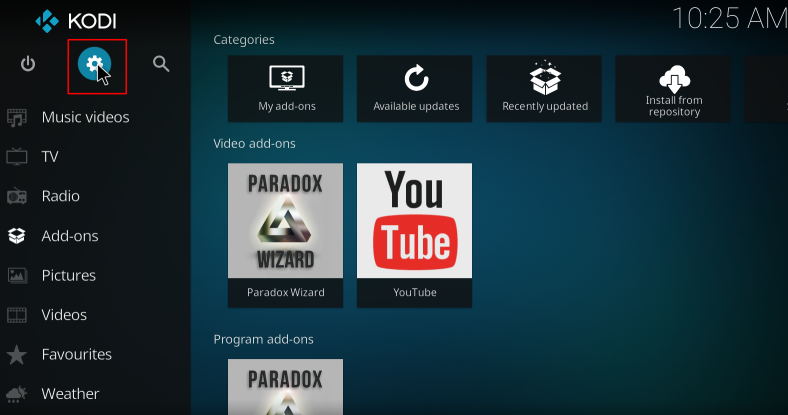Open Kodi settings via the gear icon

tap(94, 64)
